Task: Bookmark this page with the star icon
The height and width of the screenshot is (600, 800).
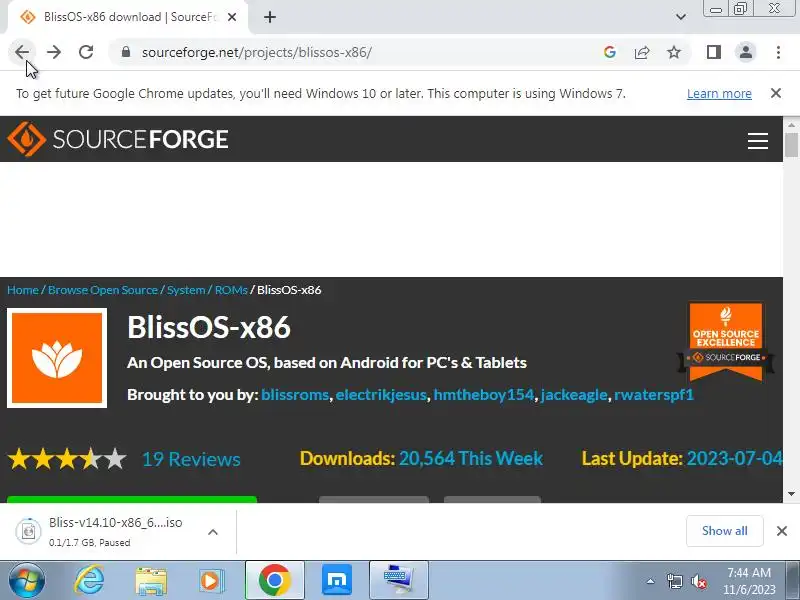Action: click(x=674, y=52)
